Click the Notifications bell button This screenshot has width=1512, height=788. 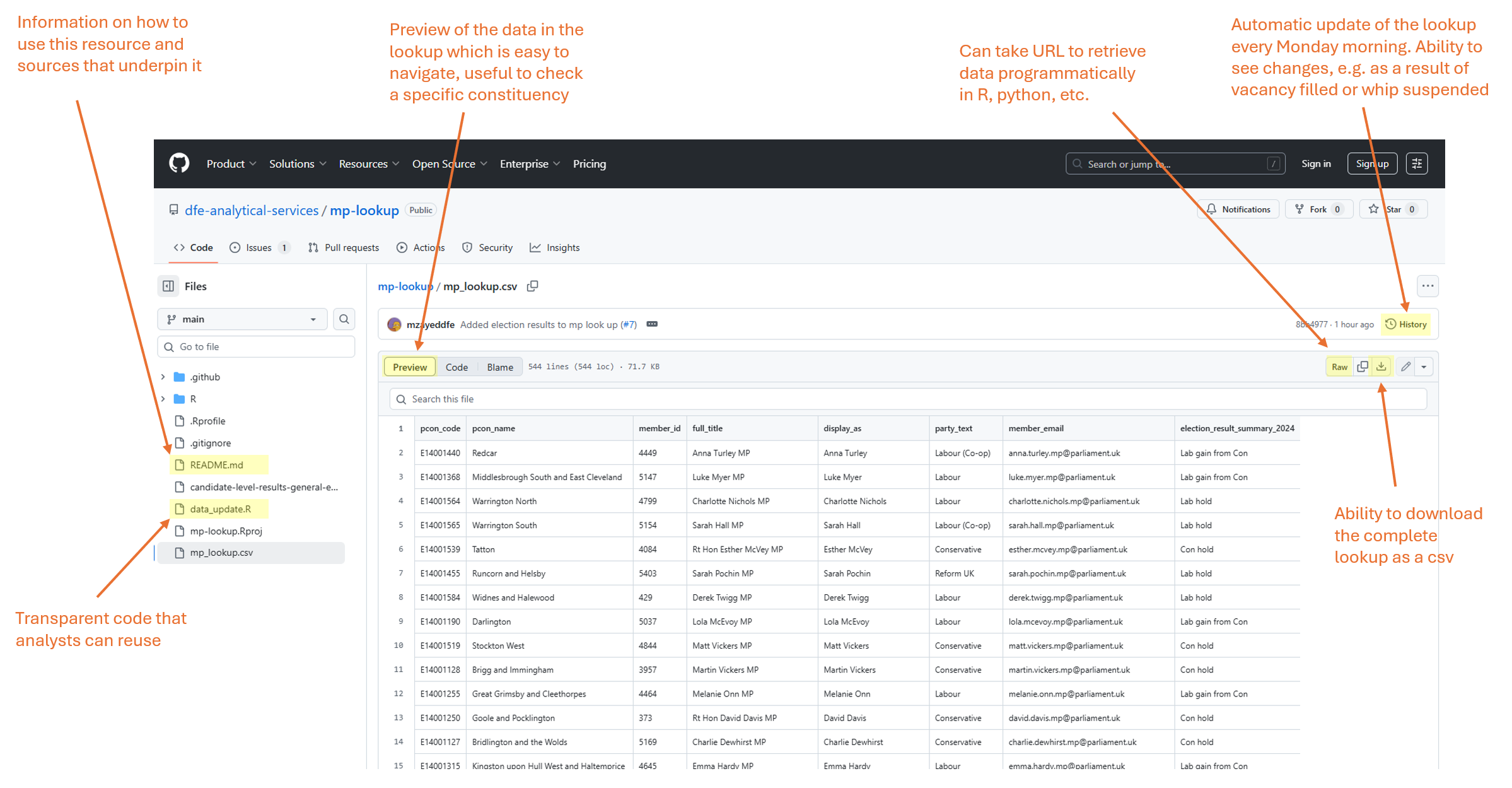1238,209
